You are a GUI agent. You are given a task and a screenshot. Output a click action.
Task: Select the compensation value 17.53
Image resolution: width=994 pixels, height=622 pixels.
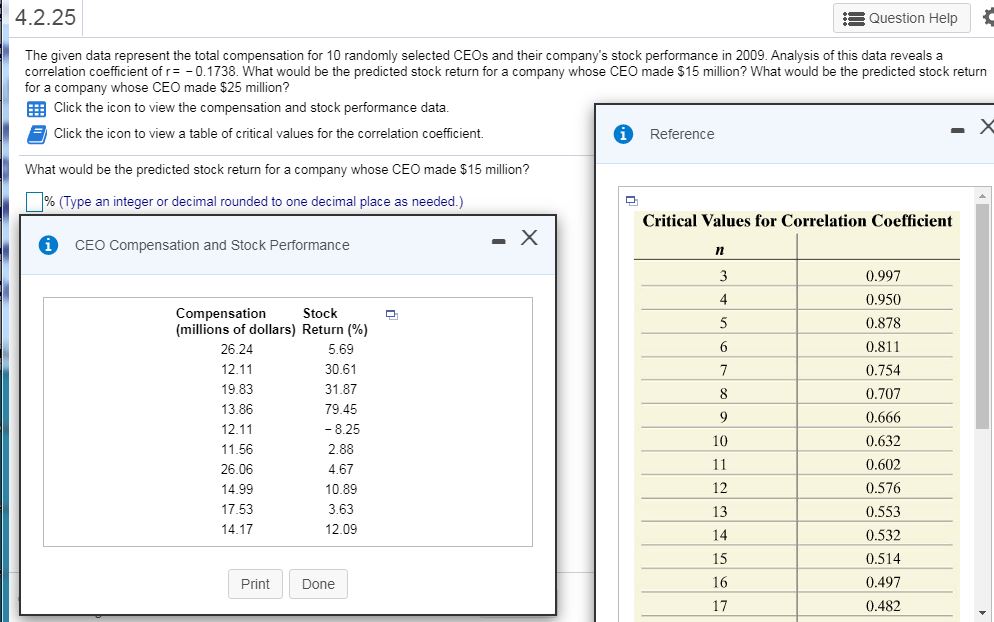point(237,509)
